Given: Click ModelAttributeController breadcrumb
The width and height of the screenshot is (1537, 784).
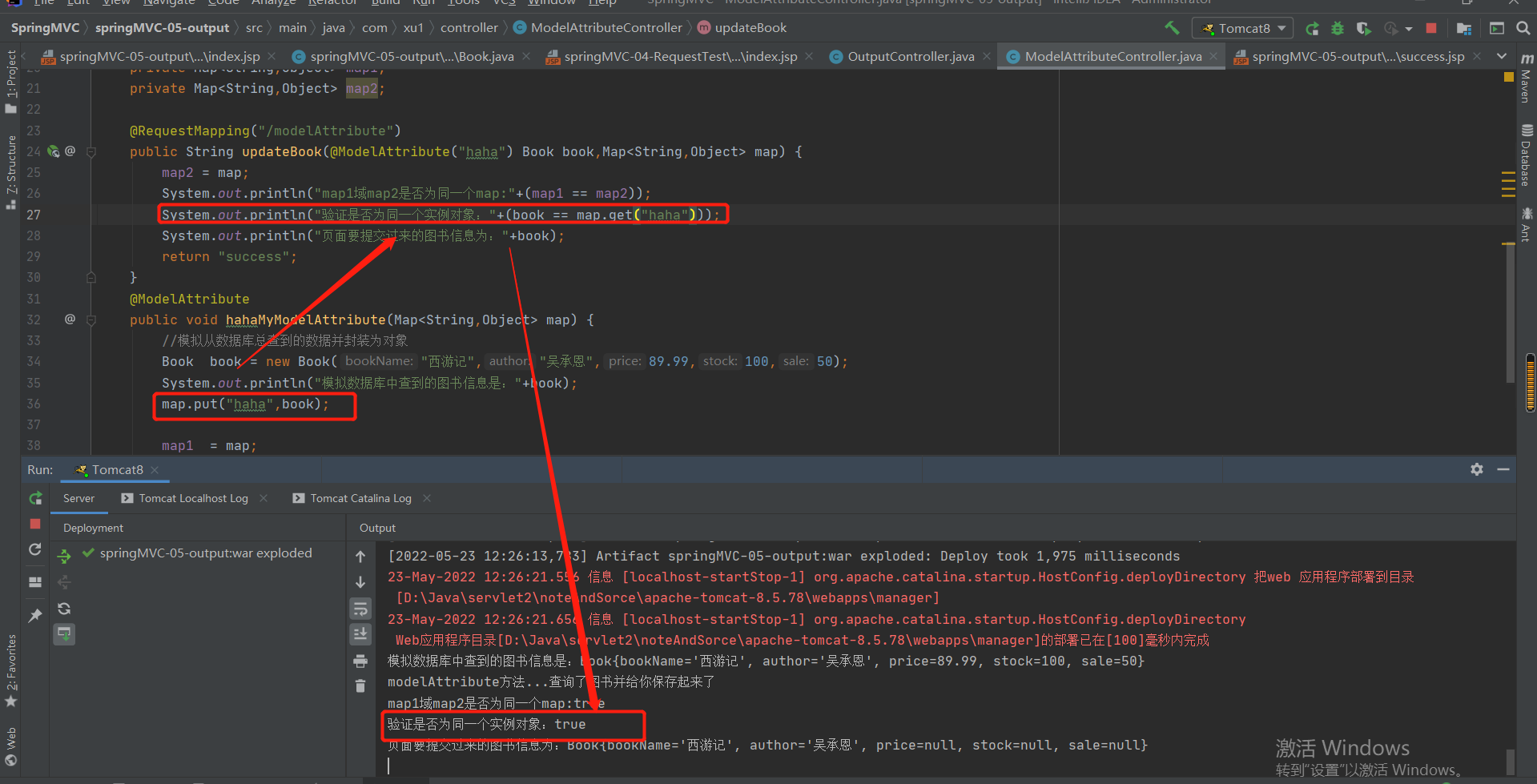Looking at the screenshot, I should (598, 28).
